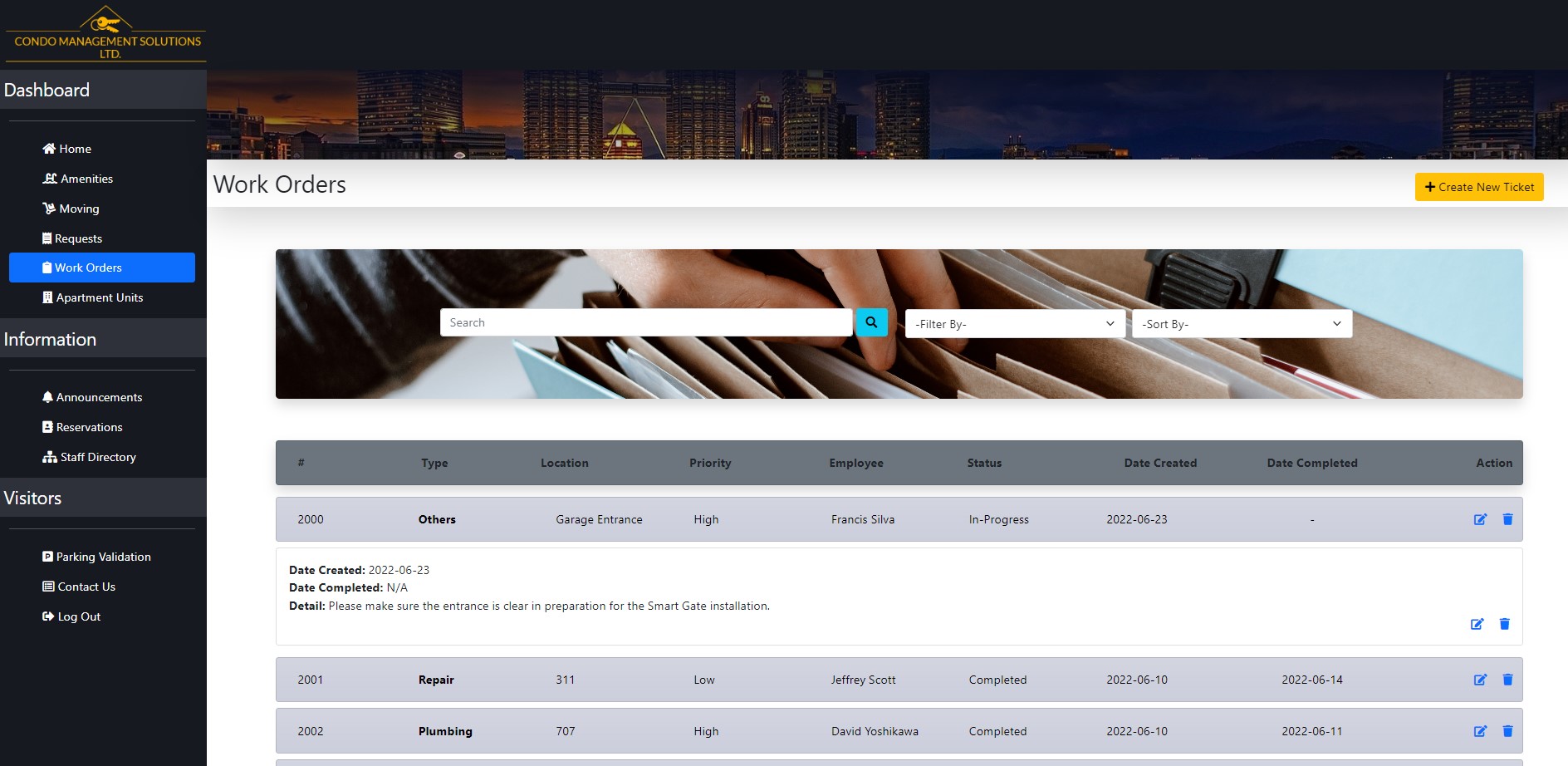
Task: Switch to the Work Orders section
Action: [x=87, y=268]
